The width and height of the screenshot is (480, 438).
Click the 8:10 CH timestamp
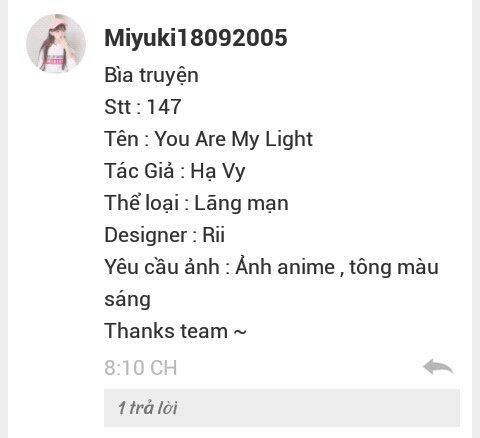click(x=141, y=368)
